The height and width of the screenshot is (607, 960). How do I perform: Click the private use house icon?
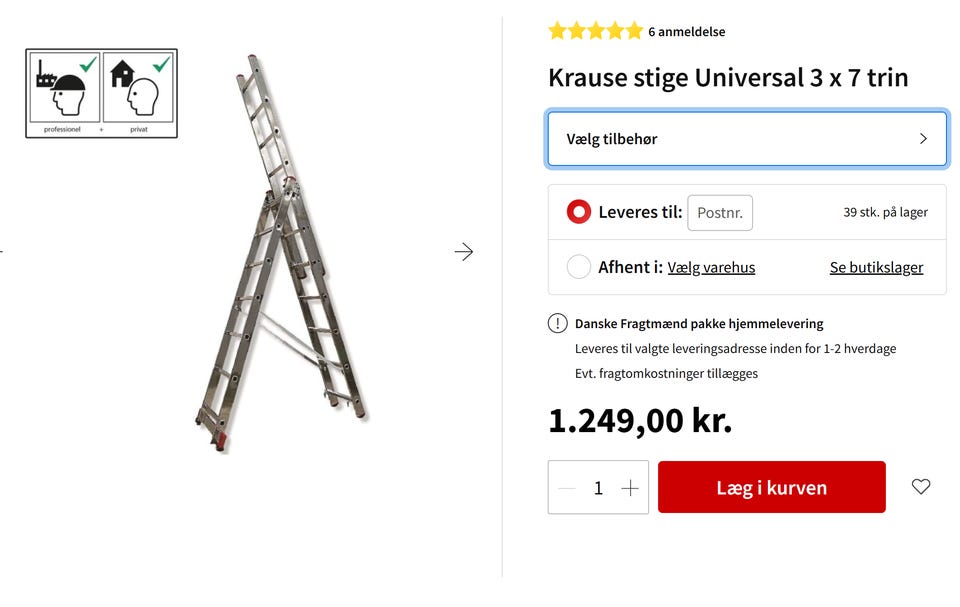pyautogui.click(x=138, y=87)
